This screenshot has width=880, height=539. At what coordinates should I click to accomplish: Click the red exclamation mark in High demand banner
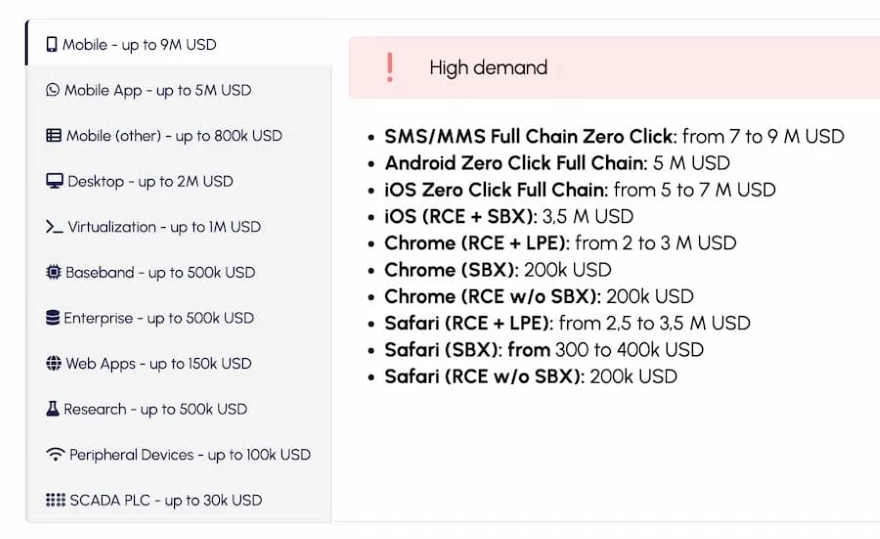pyautogui.click(x=389, y=67)
